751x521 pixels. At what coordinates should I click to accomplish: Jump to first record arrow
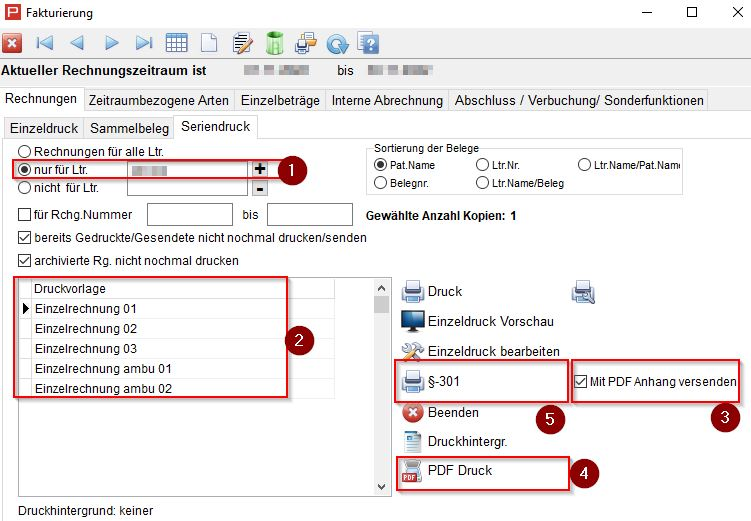(44, 43)
